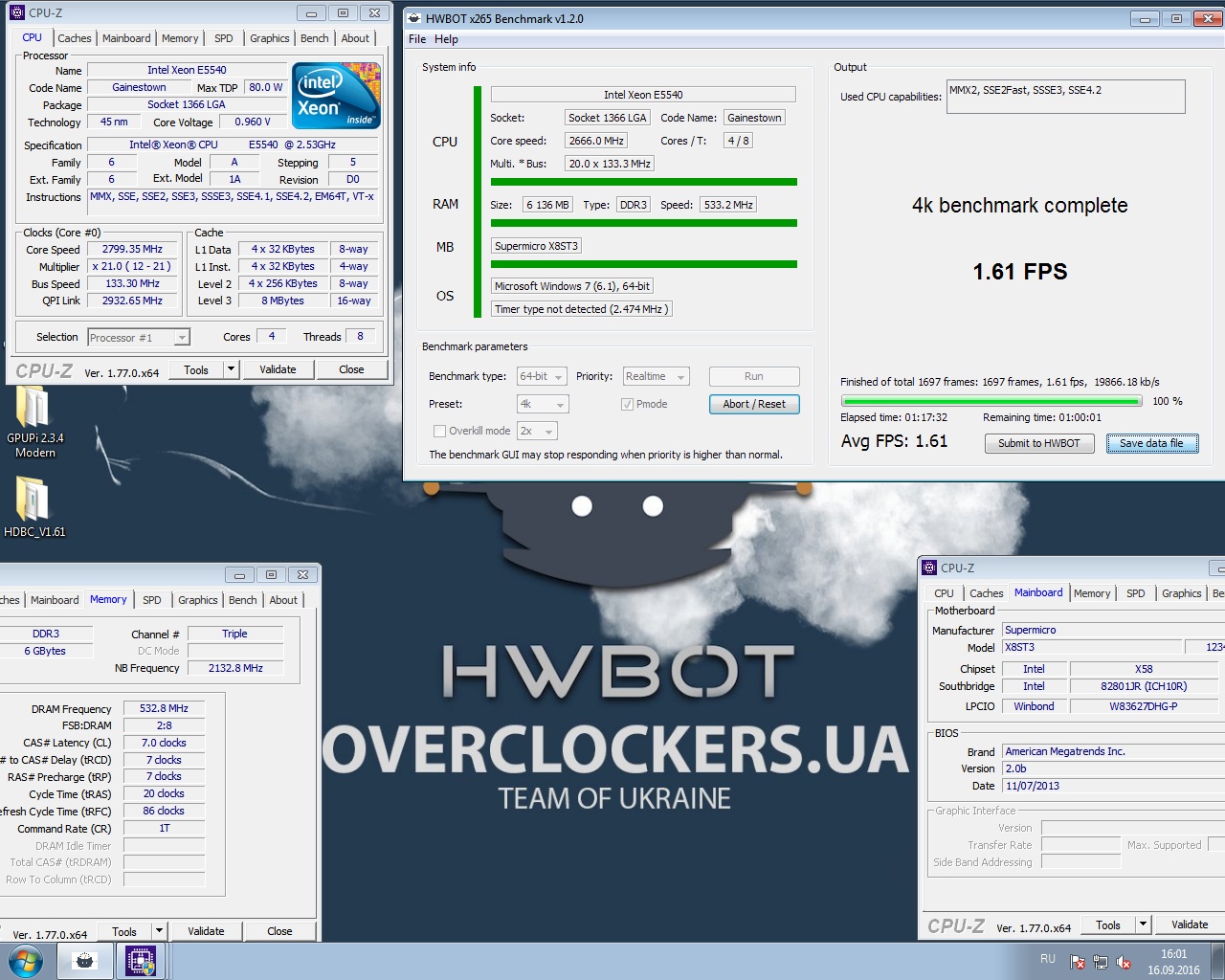Viewport: 1225px width, 980px height.
Task: Maximize the Memory CPU-Z window
Action: (271, 574)
